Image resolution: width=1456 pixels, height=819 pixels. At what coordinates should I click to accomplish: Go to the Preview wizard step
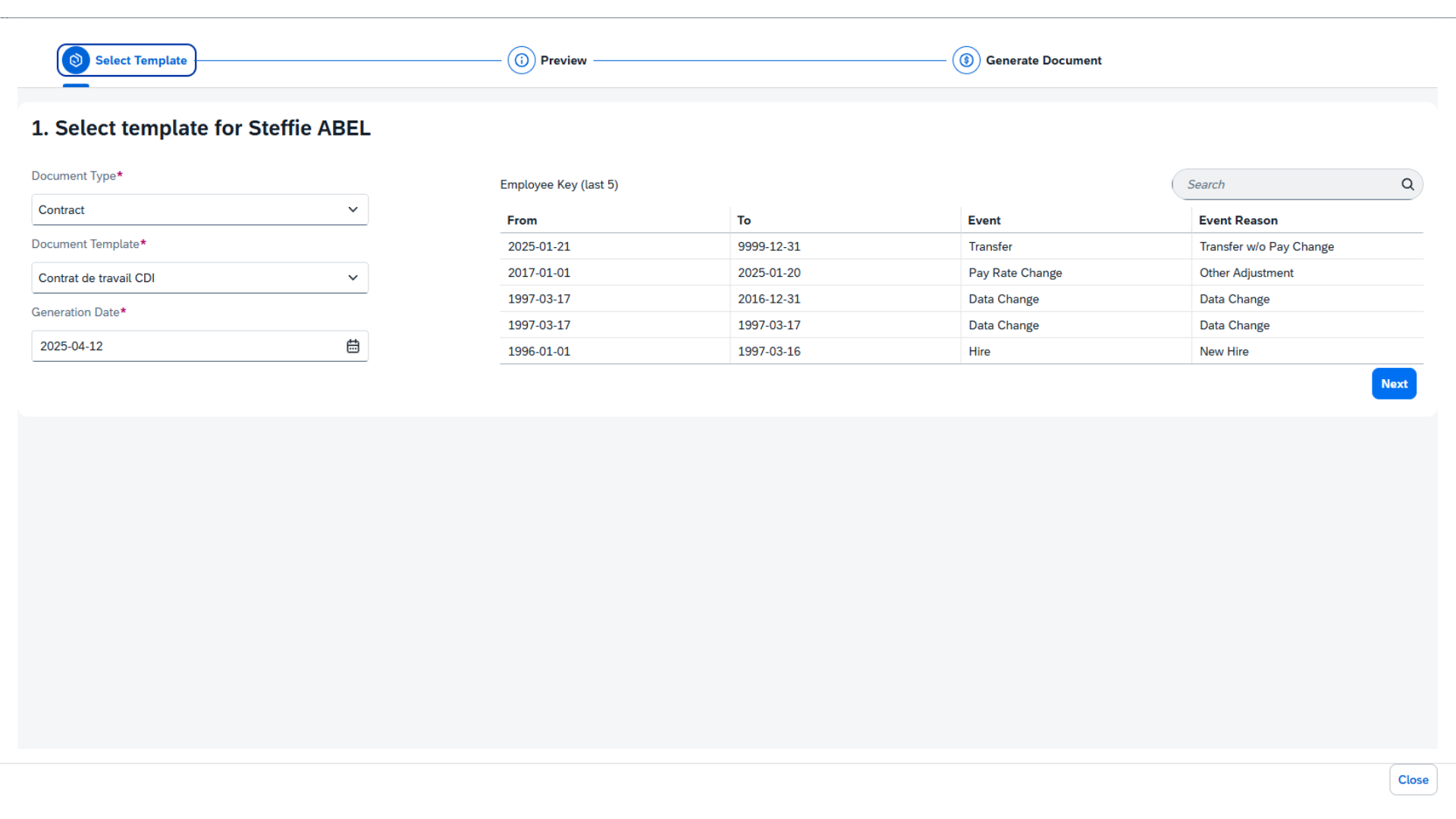click(x=563, y=60)
